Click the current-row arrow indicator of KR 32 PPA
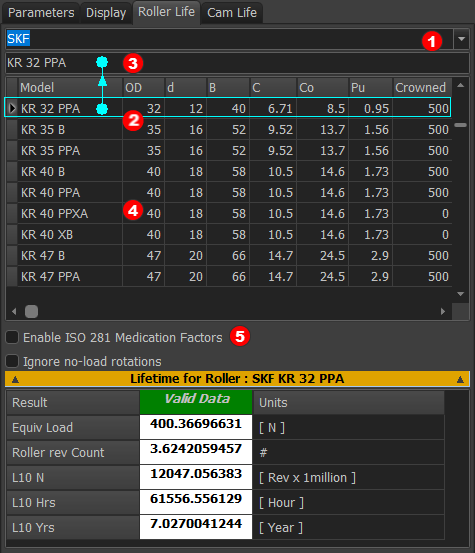Viewport: 475px width, 553px height. pyautogui.click(x=12, y=108)
